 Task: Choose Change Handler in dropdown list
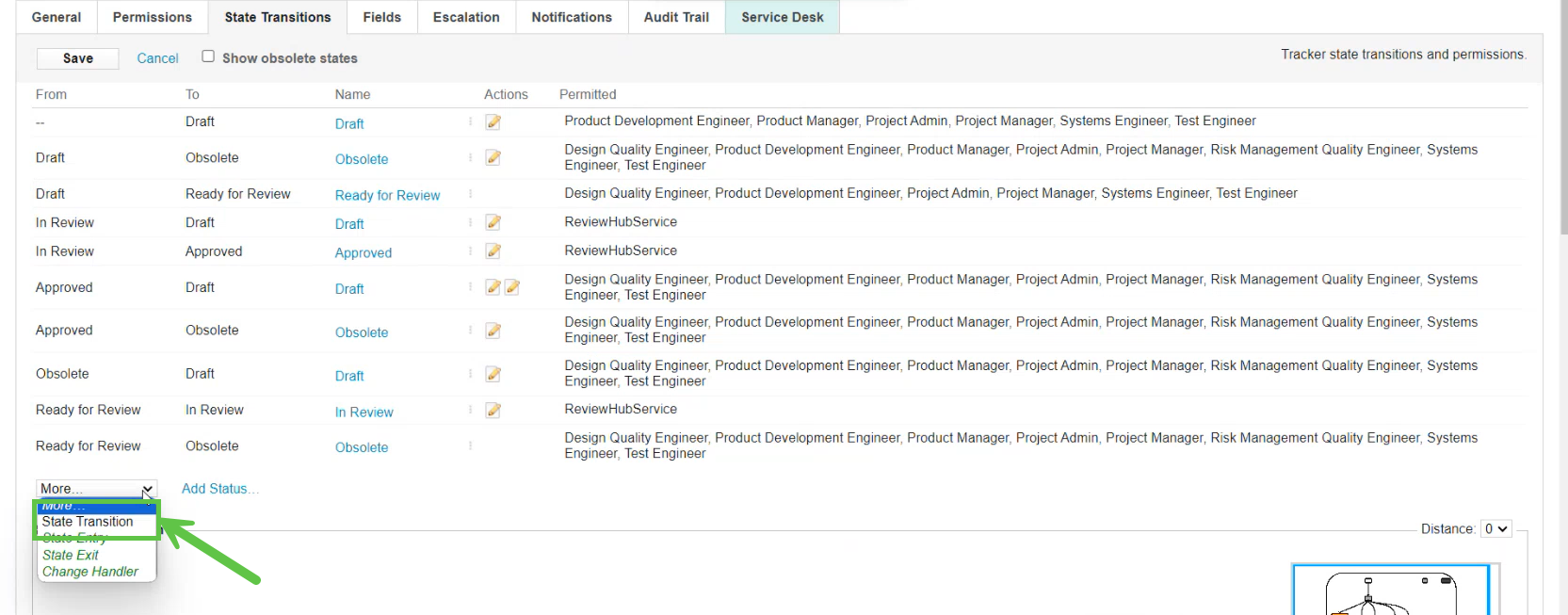(90, 572)
